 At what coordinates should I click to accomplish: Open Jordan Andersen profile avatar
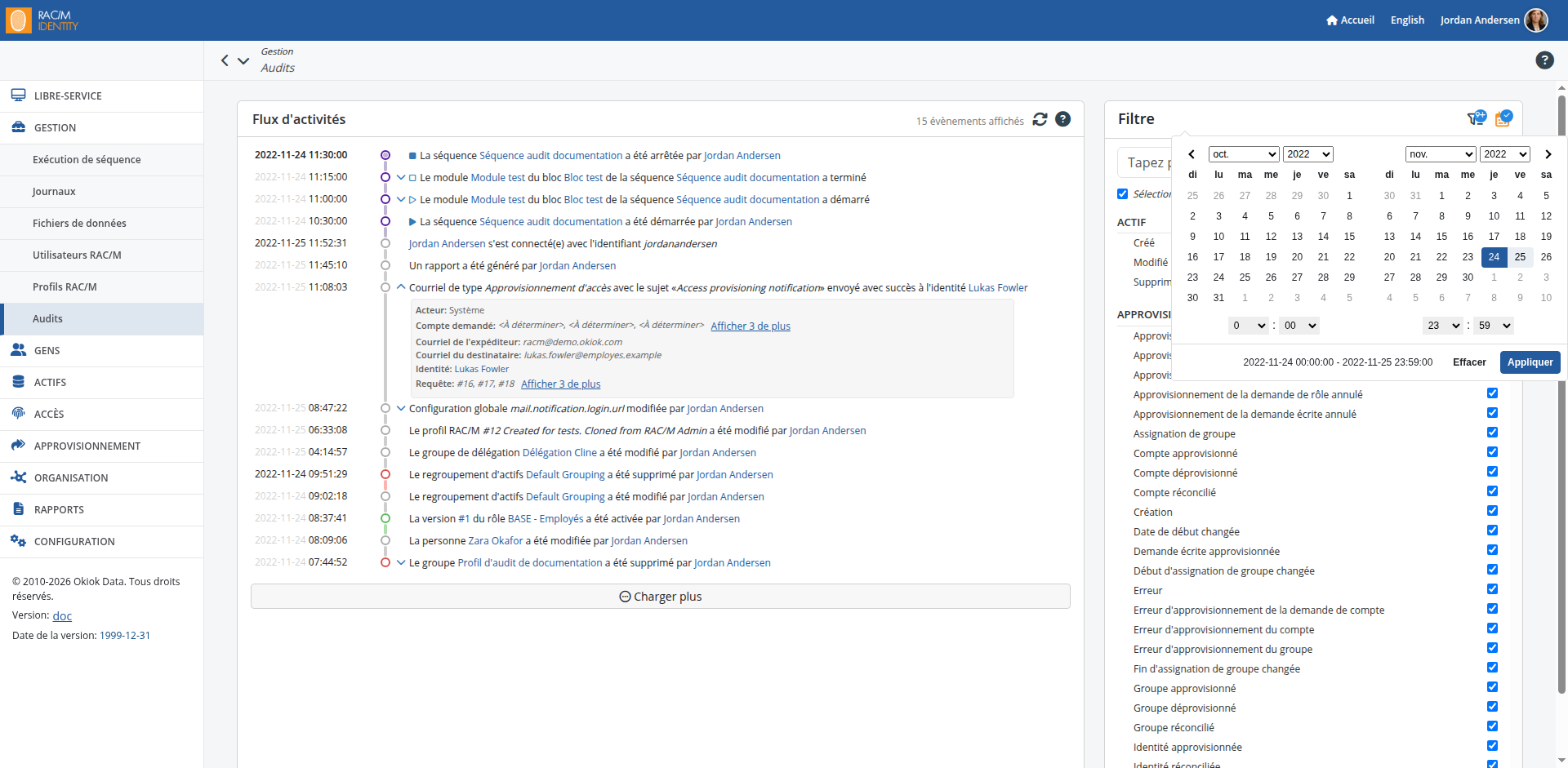[x=1536, y=20]
